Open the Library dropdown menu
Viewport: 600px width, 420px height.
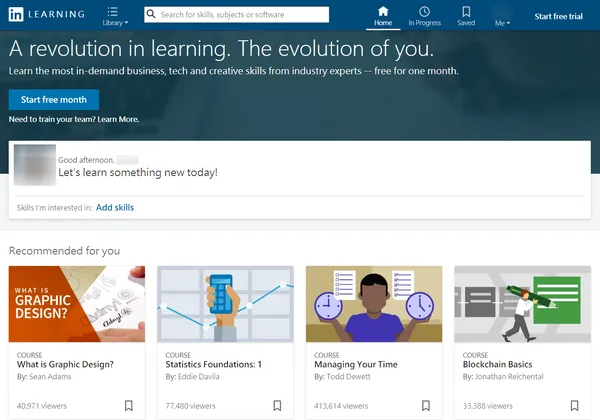pyautogui.click(x=115, y=16)
